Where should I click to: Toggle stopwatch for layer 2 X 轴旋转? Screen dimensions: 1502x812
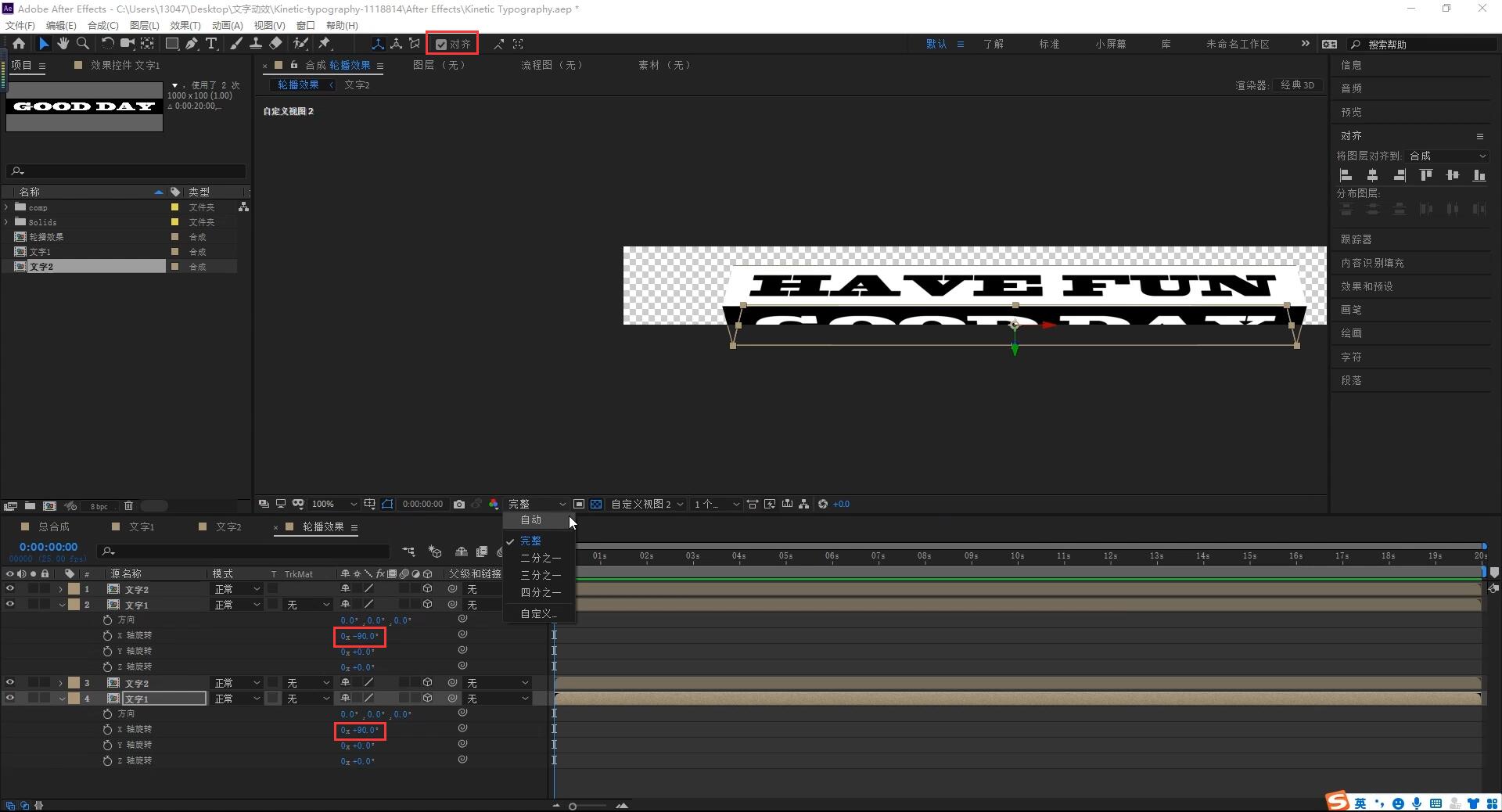[107, 636]
